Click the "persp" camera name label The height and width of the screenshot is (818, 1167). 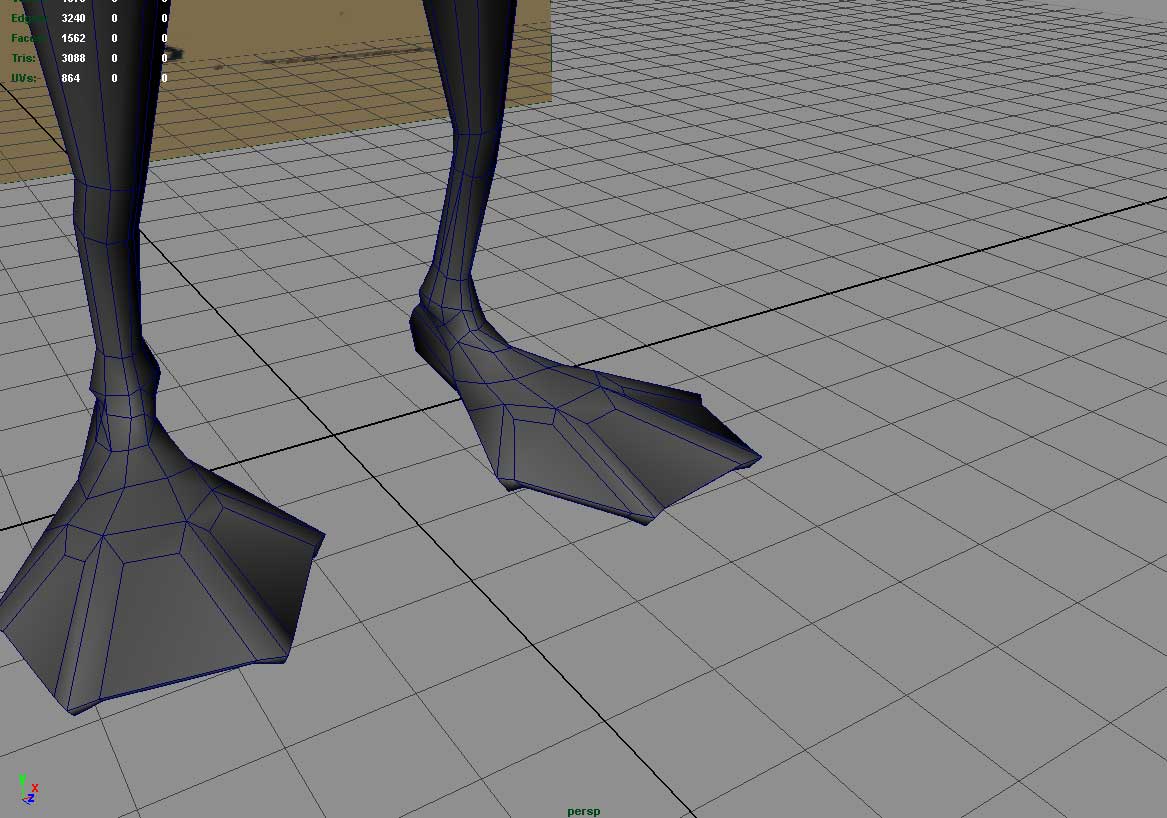[584, 811]
